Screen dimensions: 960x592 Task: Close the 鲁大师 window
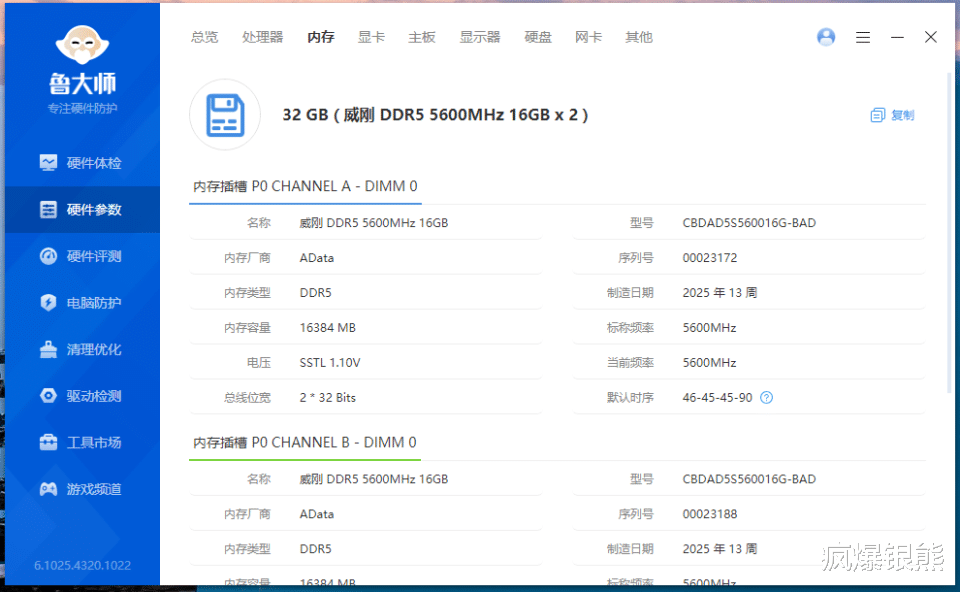coord(931,37)
